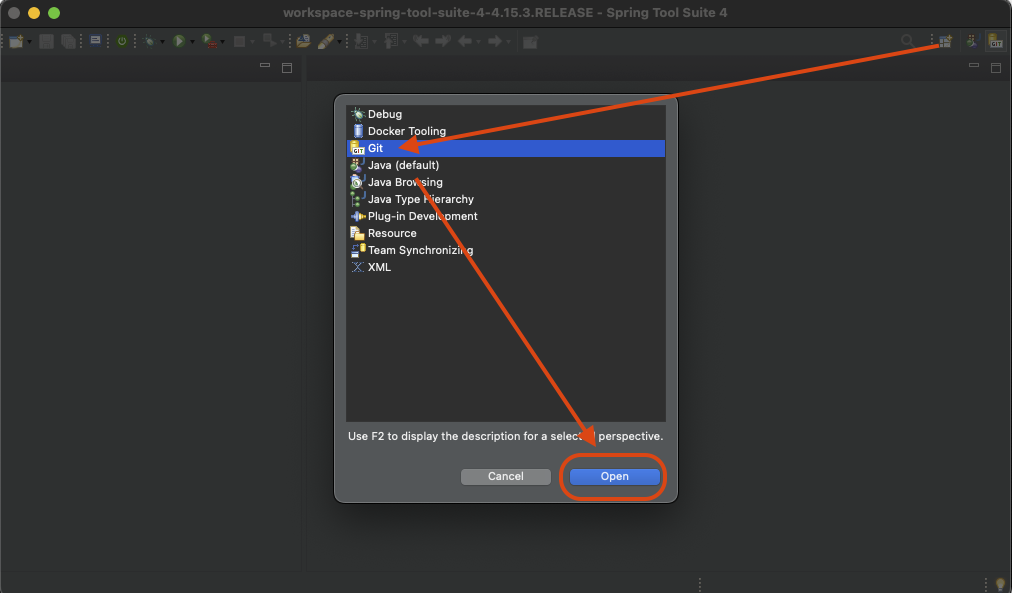
Task: Expand the Search icon dropdown arrow
Action: [339, 42]
